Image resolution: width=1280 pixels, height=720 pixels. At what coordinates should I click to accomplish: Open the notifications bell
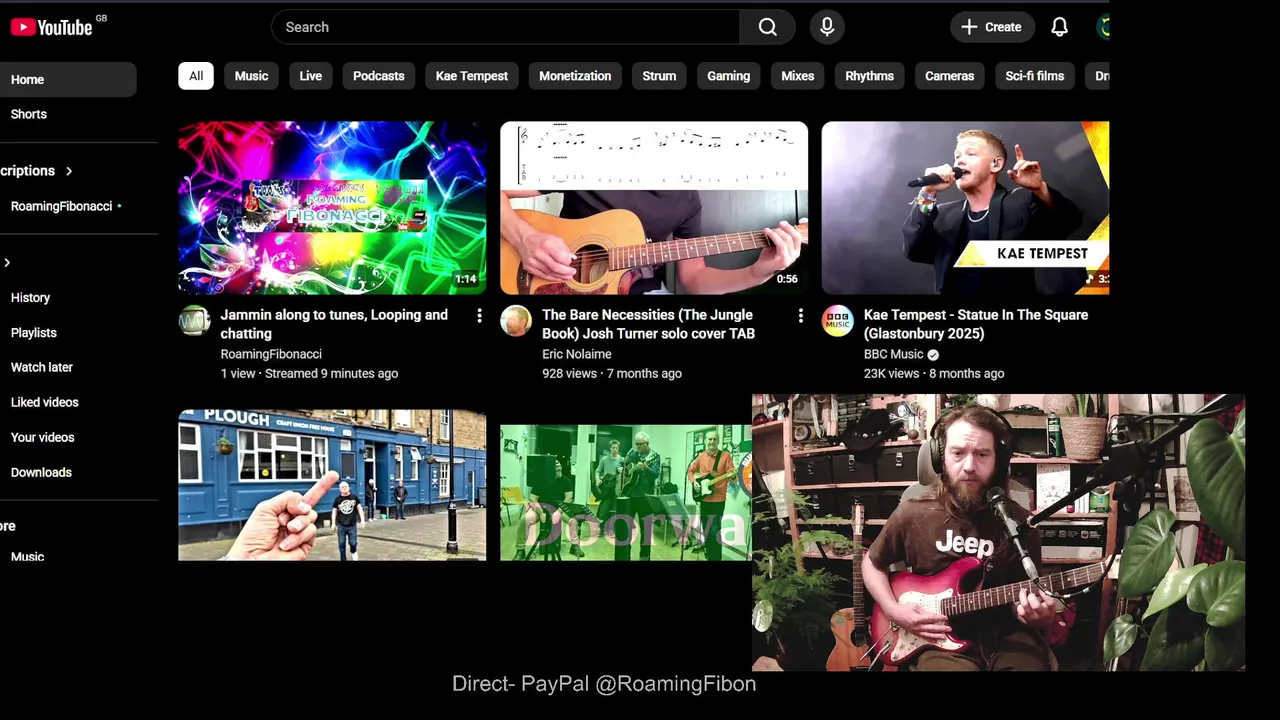point(1059,27)
